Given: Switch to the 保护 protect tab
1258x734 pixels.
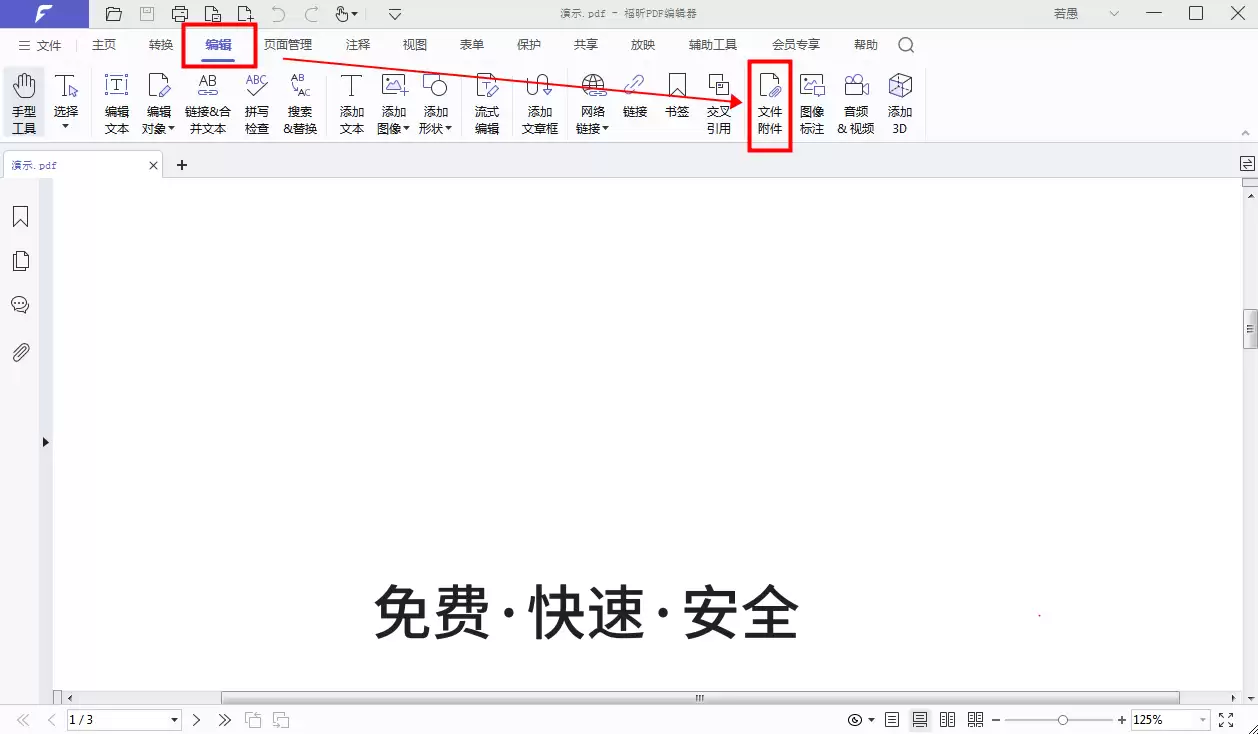Looking at the screenshot, I should [x=529, y=45].
